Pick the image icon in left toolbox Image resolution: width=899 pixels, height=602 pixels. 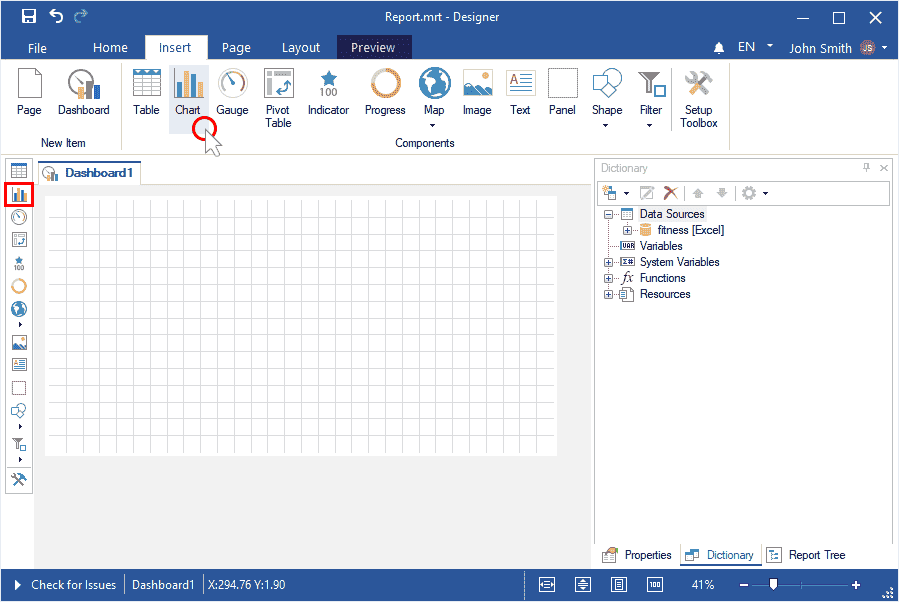pos(19,342)
